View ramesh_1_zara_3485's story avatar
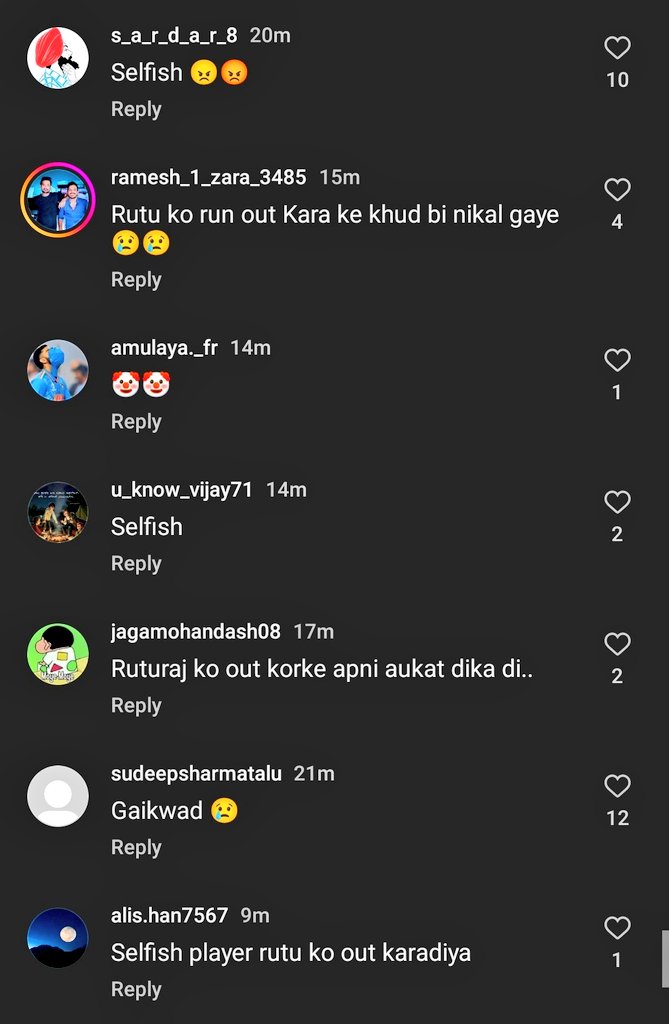This screenshot has height=1024, width=669. pyautogui.click(x=58, y=200)
